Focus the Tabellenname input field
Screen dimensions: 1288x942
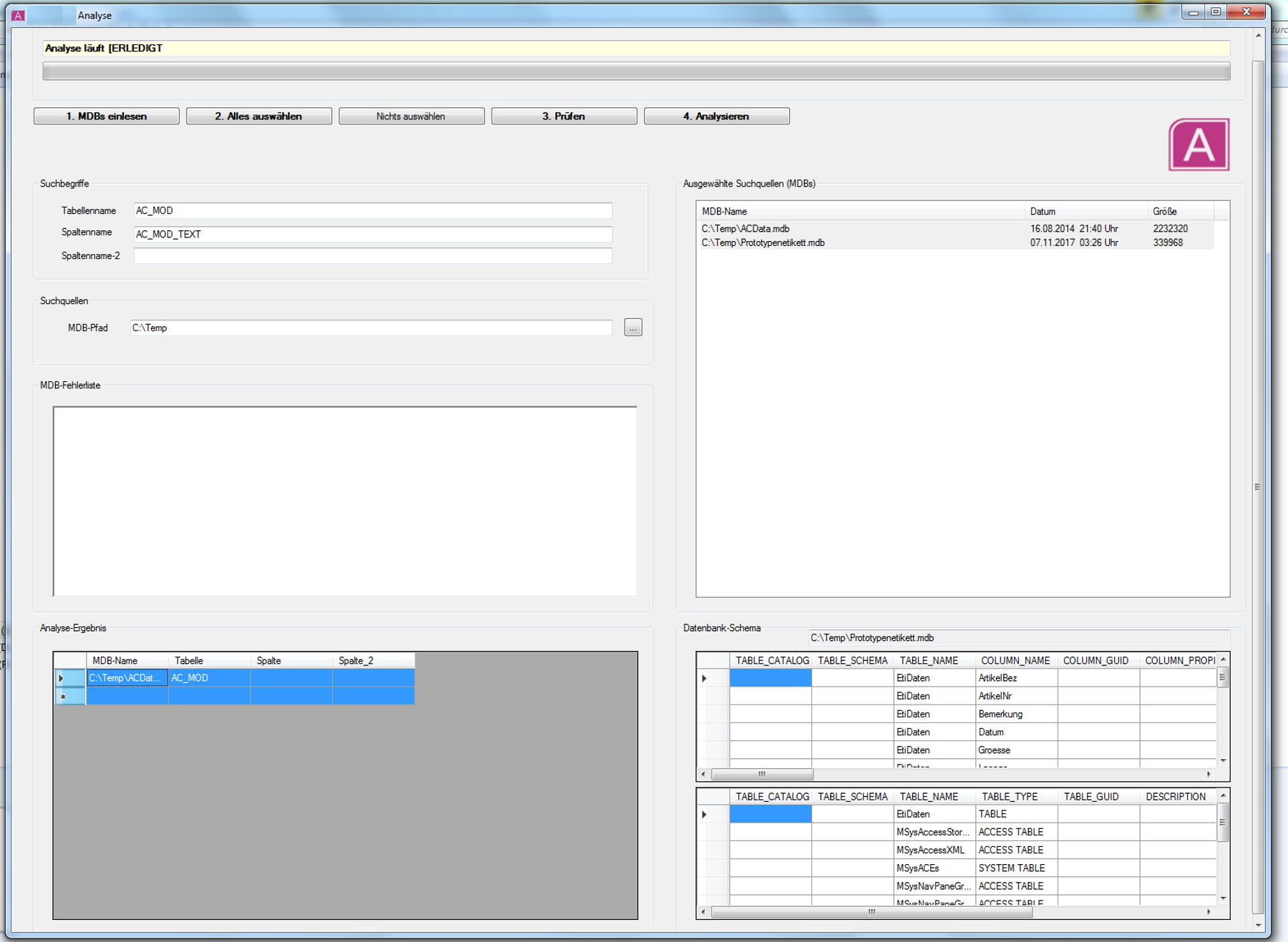(373, 210)
